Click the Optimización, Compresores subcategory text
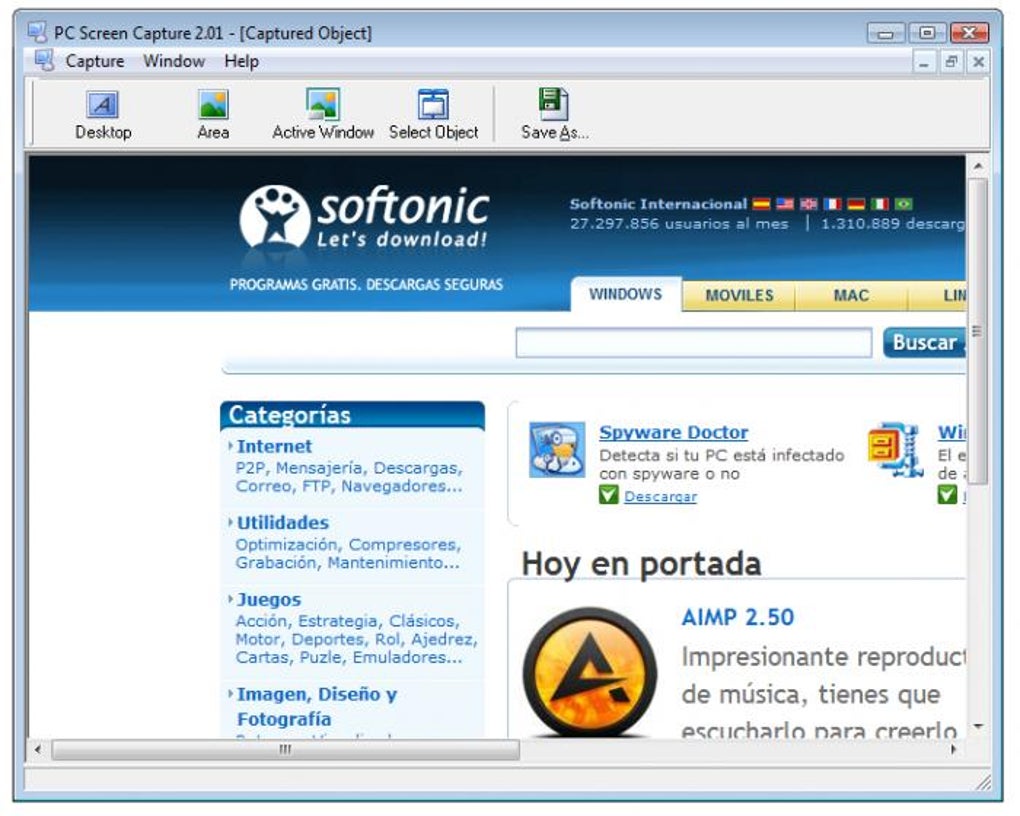The image size is (1020, 816). coord(348,544)
